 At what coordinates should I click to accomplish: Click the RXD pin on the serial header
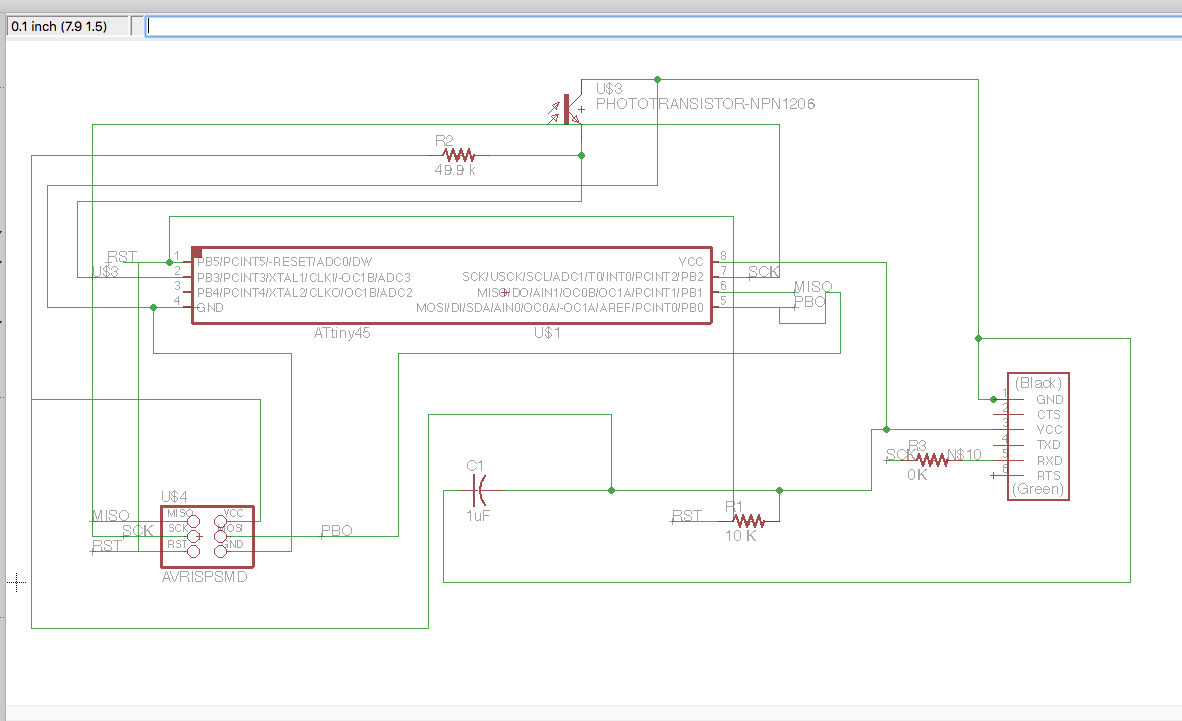pos(1049,460)
